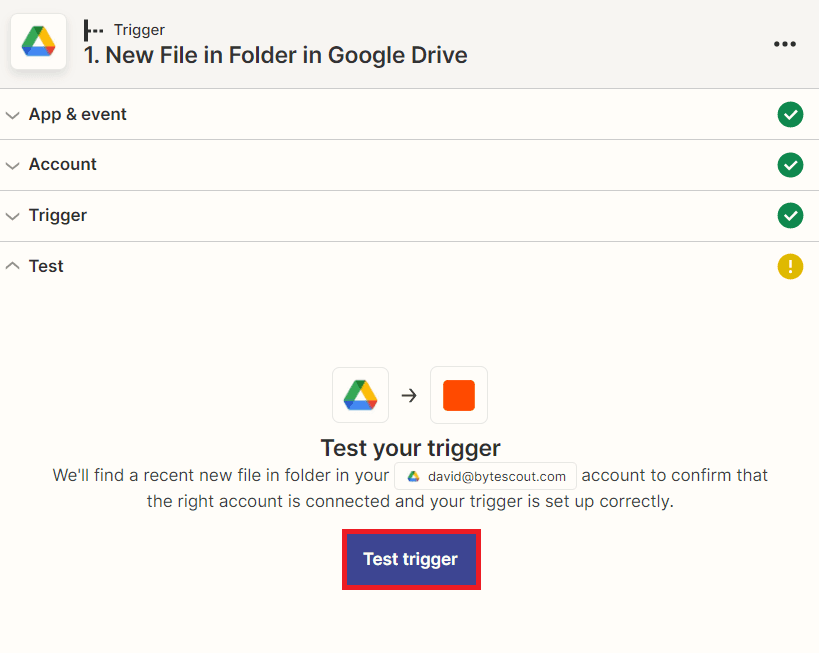This screenshot has height=653, width=819.
Task: Collapse the Test section chevron
Action: click(12, 266)
